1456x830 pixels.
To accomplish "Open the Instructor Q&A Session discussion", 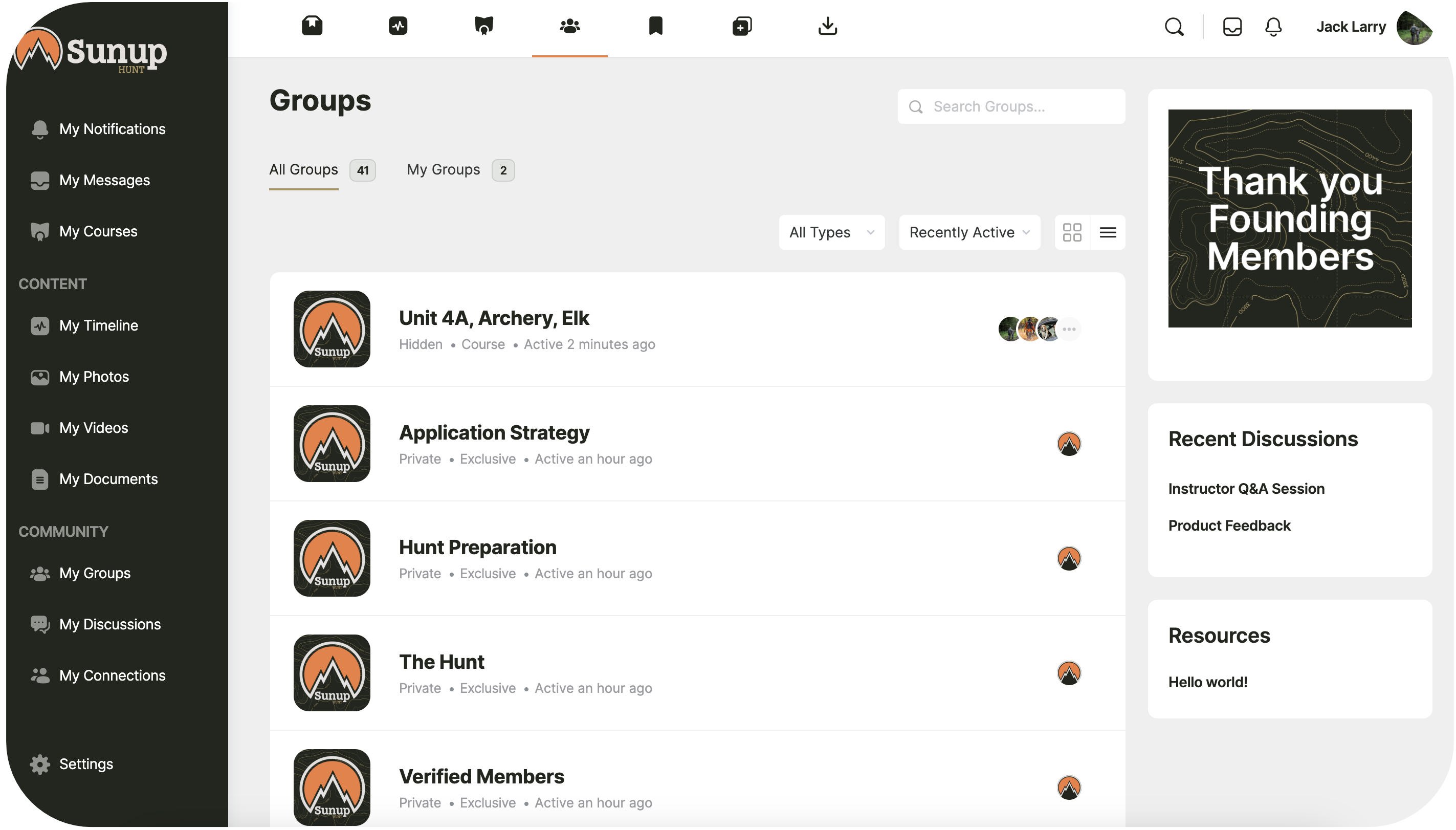I will [x=1246, y=489].
